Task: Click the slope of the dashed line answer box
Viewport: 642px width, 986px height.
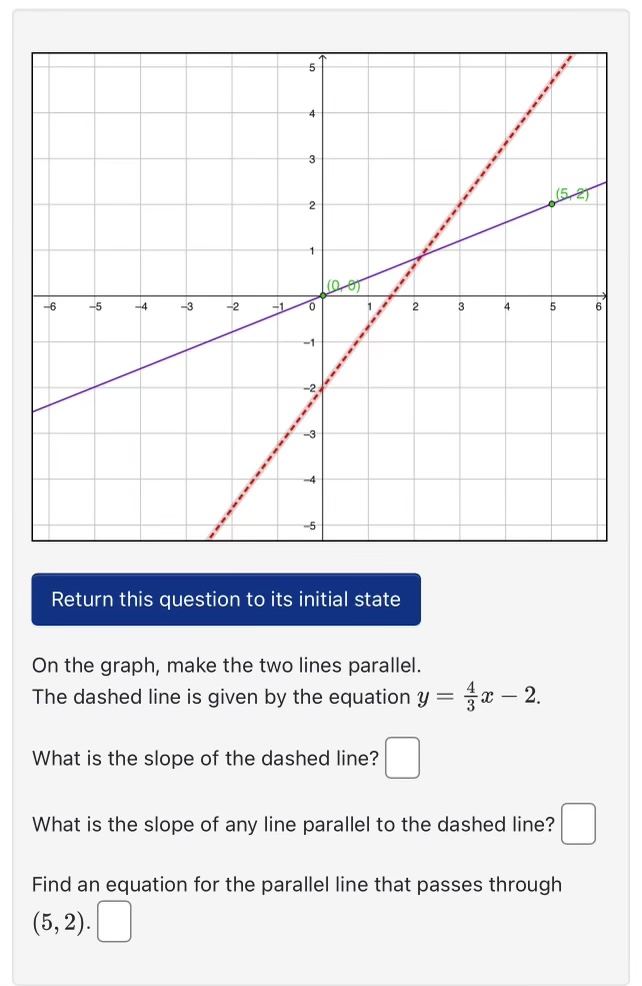Action: coord(402,758)
